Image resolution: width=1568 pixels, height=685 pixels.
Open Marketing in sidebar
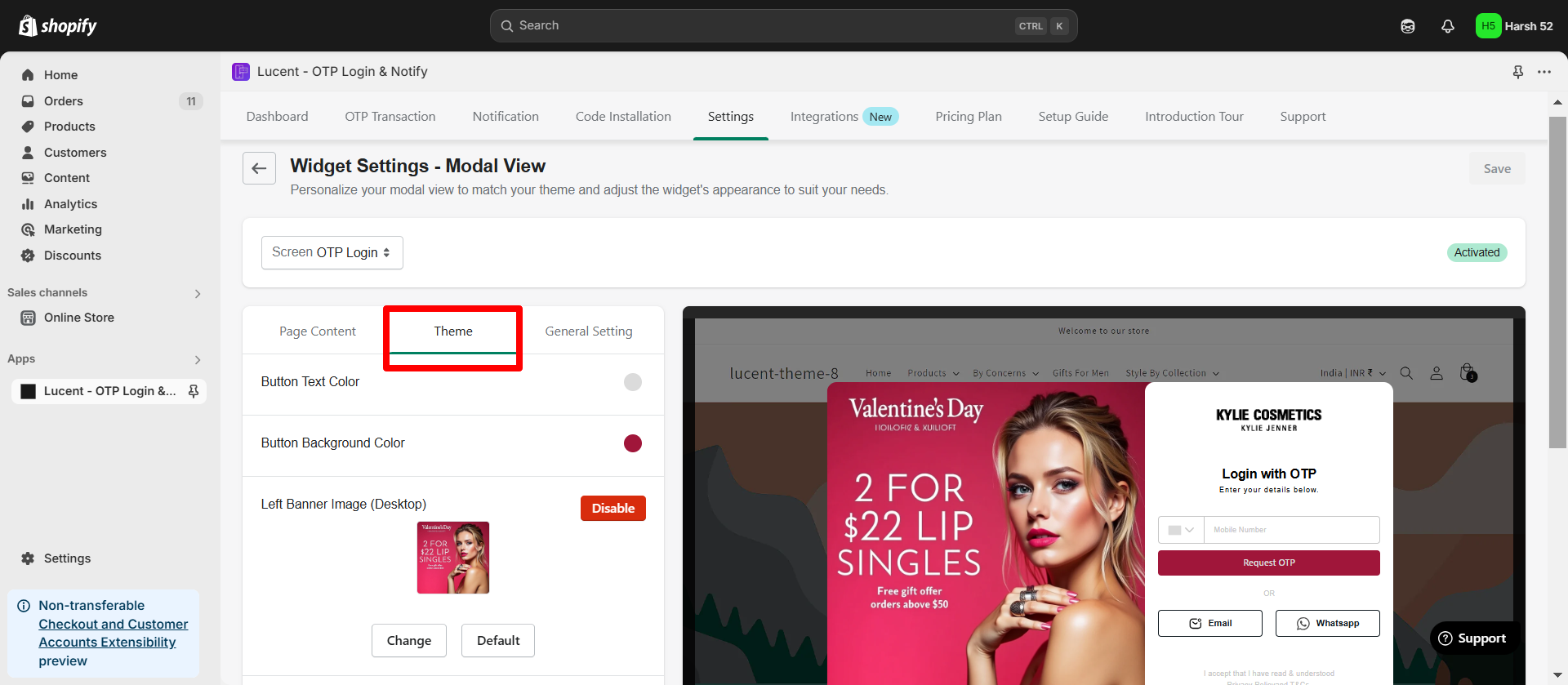point(73,229)
